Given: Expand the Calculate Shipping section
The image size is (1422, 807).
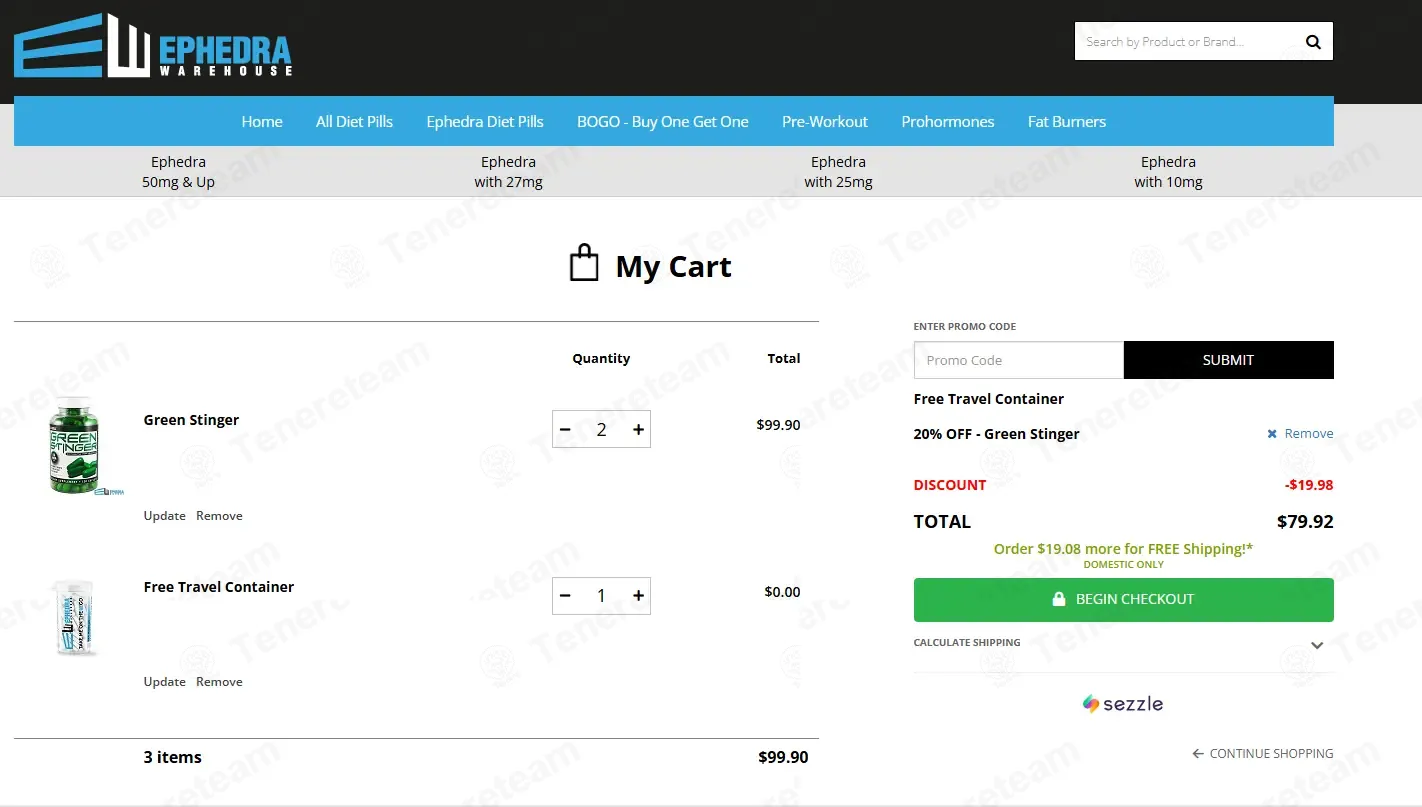Looking at the screenshot, I should tap(1316, 645).
